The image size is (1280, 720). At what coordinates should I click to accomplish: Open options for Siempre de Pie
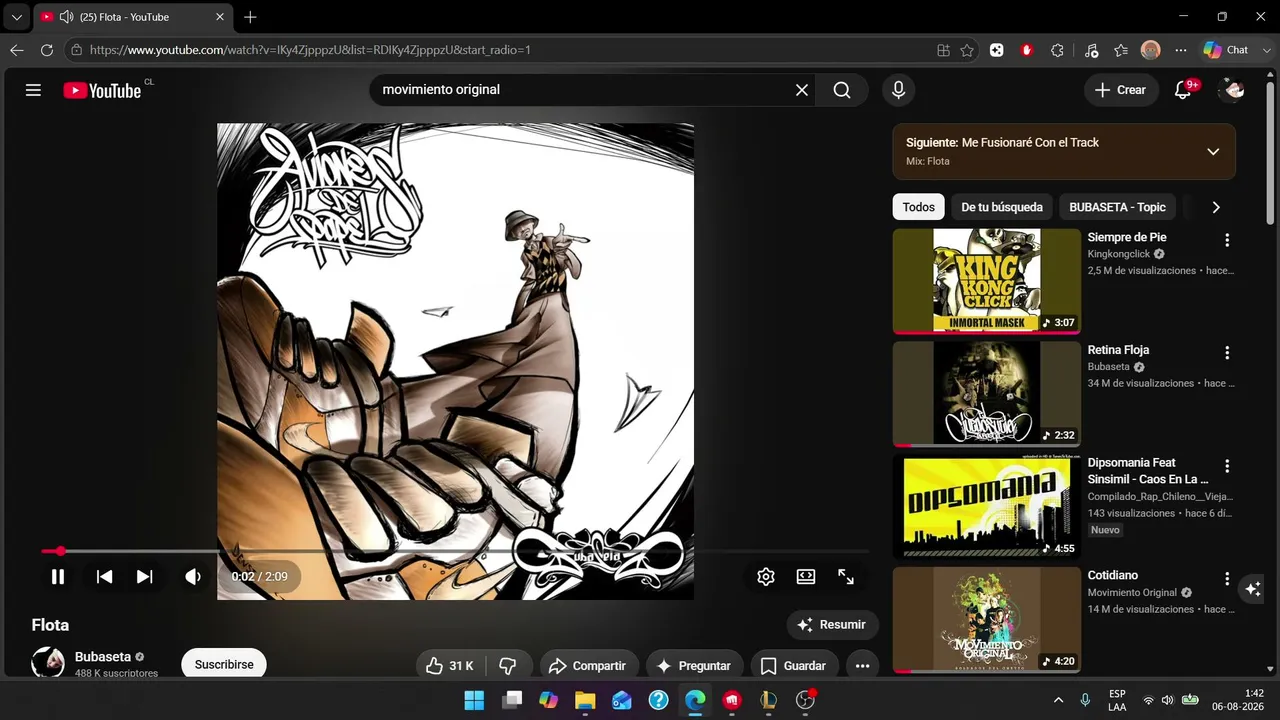tap(1227, 240)
